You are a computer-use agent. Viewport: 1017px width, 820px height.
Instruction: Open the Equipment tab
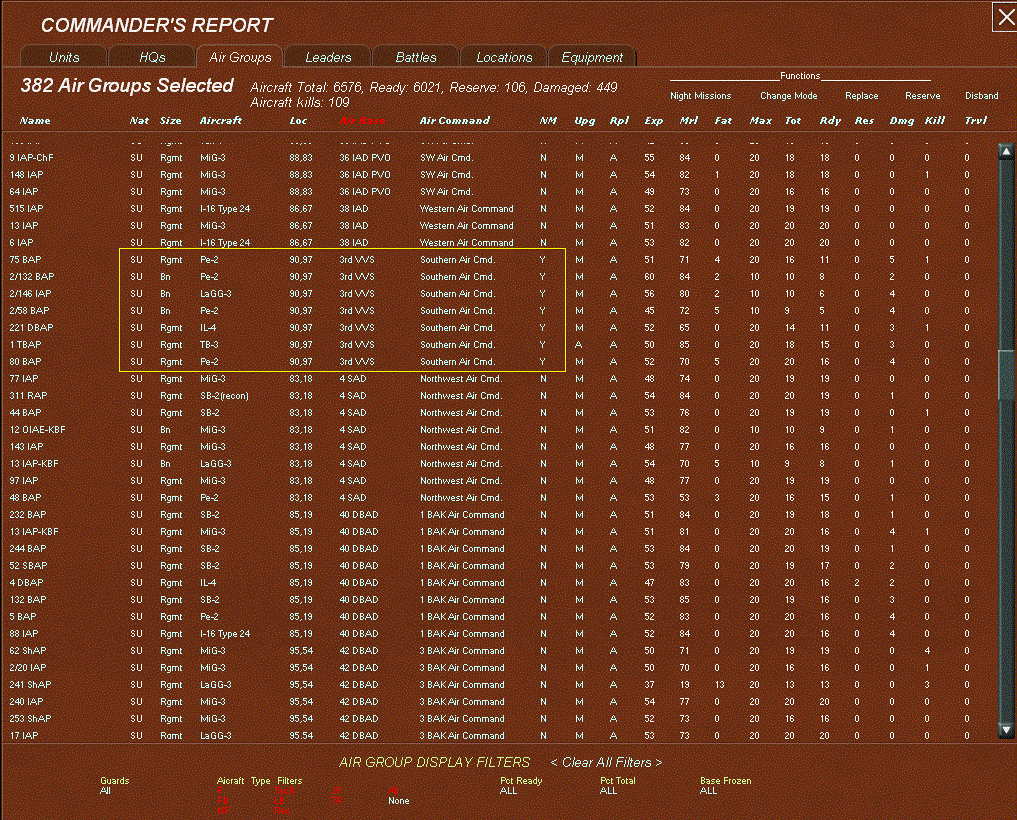coord(592,57)
